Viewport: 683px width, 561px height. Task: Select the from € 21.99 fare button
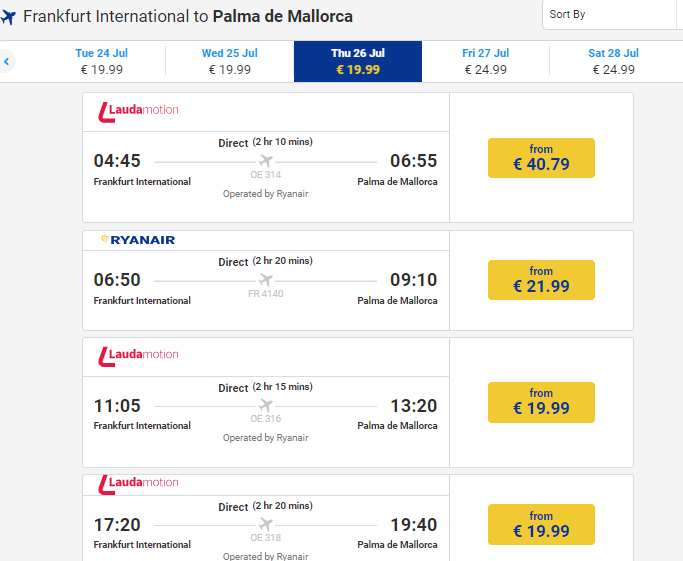(x=541, y=280)
